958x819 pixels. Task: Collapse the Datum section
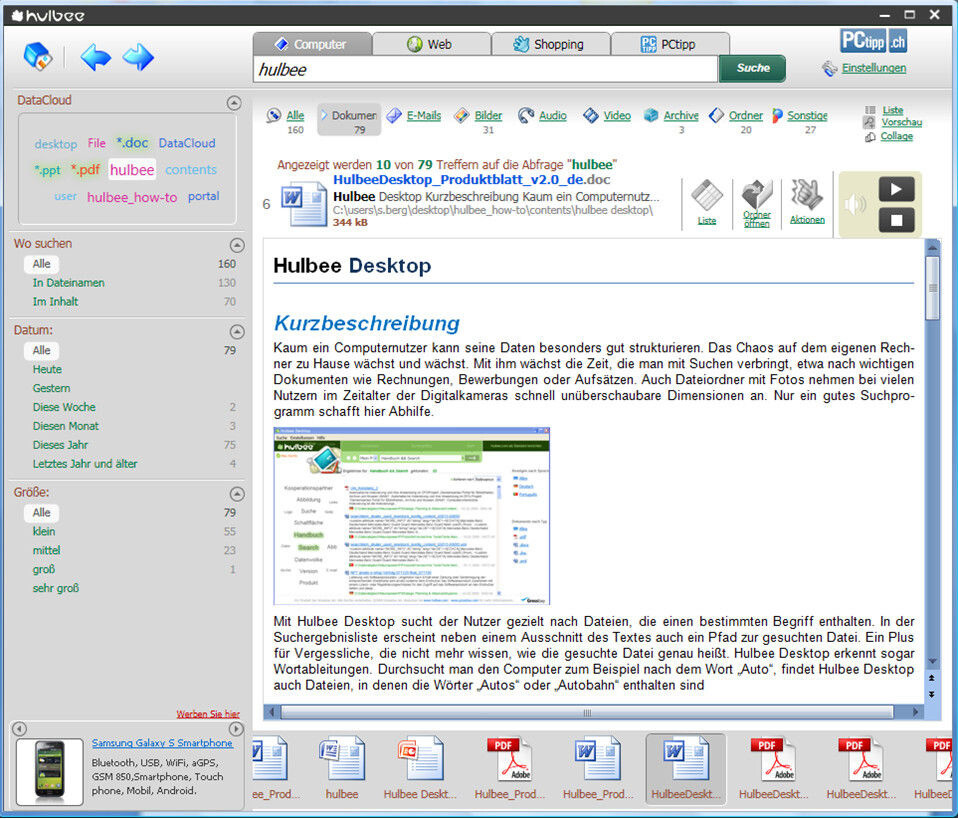[237, 331]
